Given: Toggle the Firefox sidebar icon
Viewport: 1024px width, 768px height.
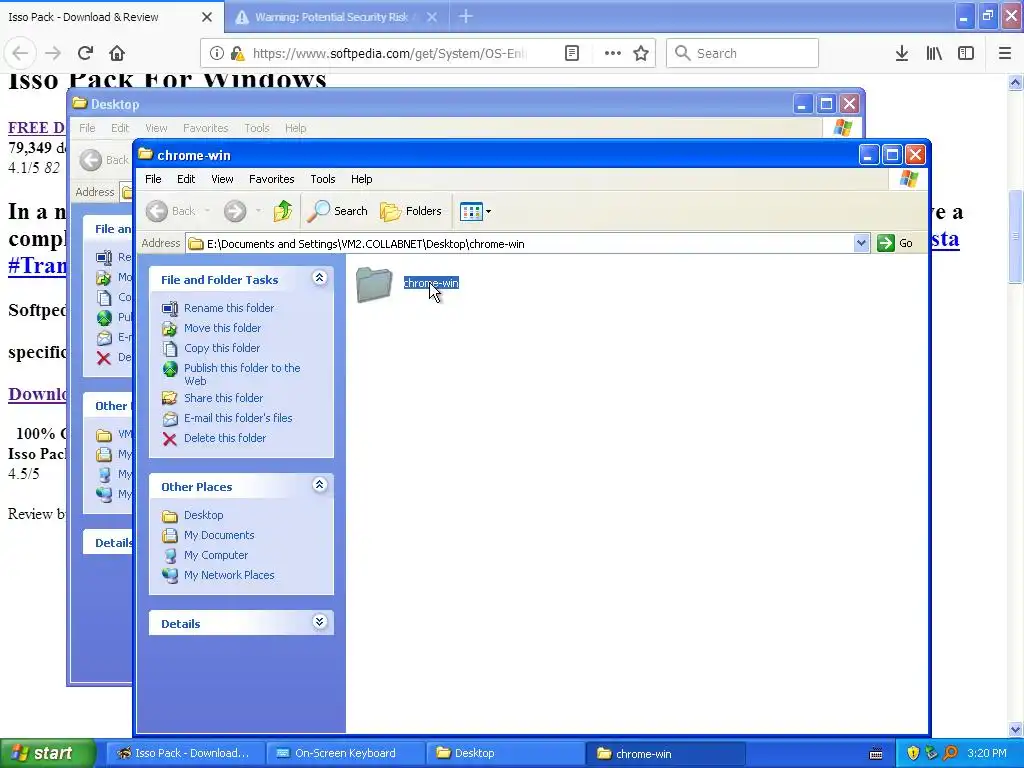Looking at the screenshot, I should [966, 53].
